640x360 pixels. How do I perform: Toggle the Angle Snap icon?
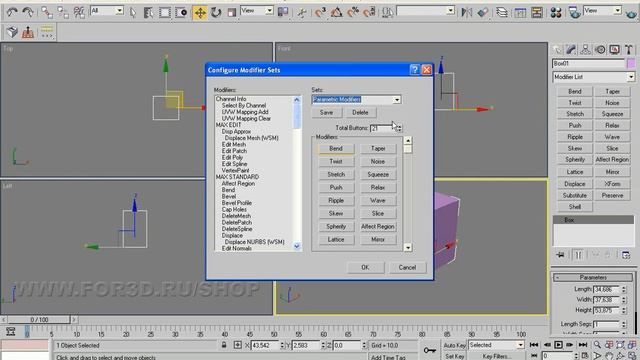click(337, 12)
